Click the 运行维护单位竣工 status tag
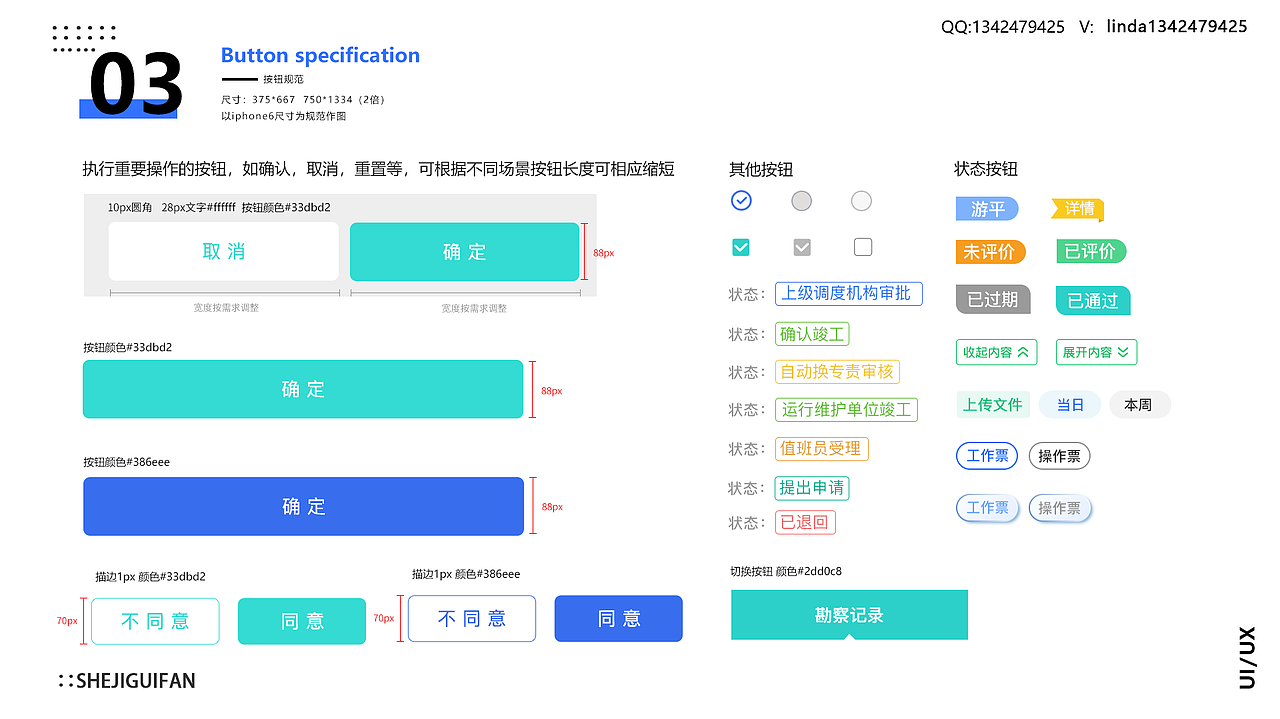Viewport: 1280px width, 719px height. click(846, 409)
